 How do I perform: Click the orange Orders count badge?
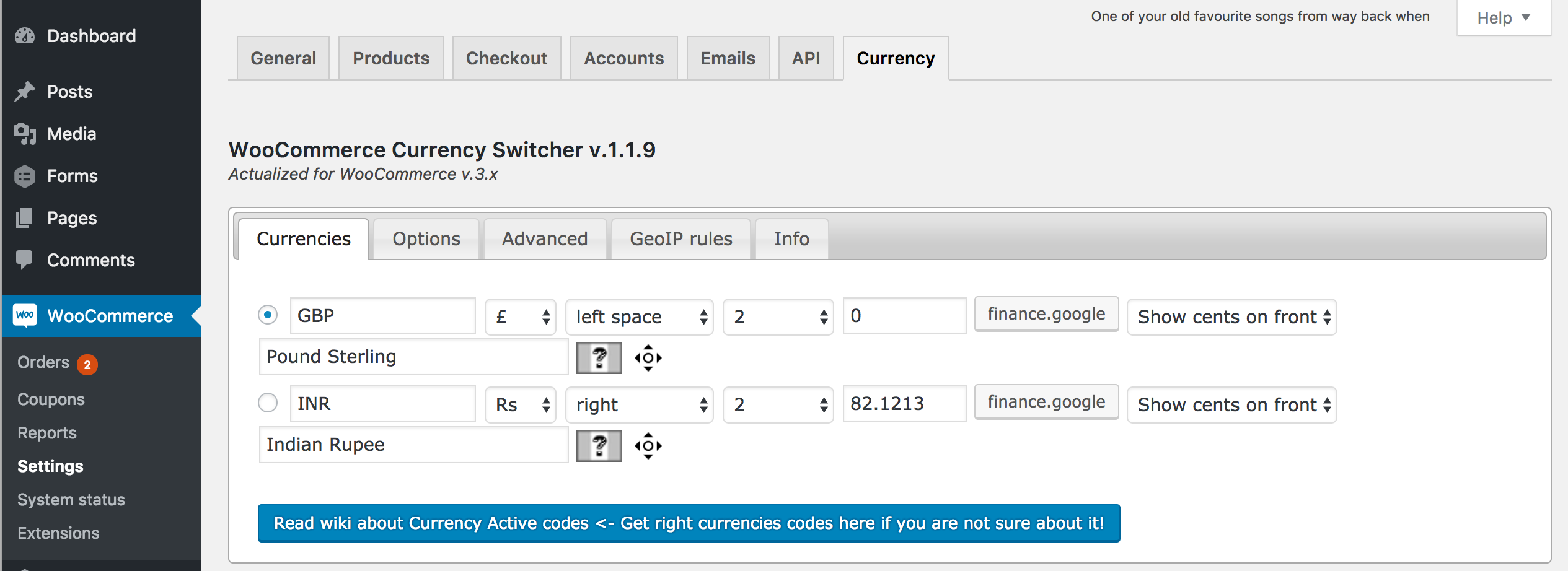(87, 364)
